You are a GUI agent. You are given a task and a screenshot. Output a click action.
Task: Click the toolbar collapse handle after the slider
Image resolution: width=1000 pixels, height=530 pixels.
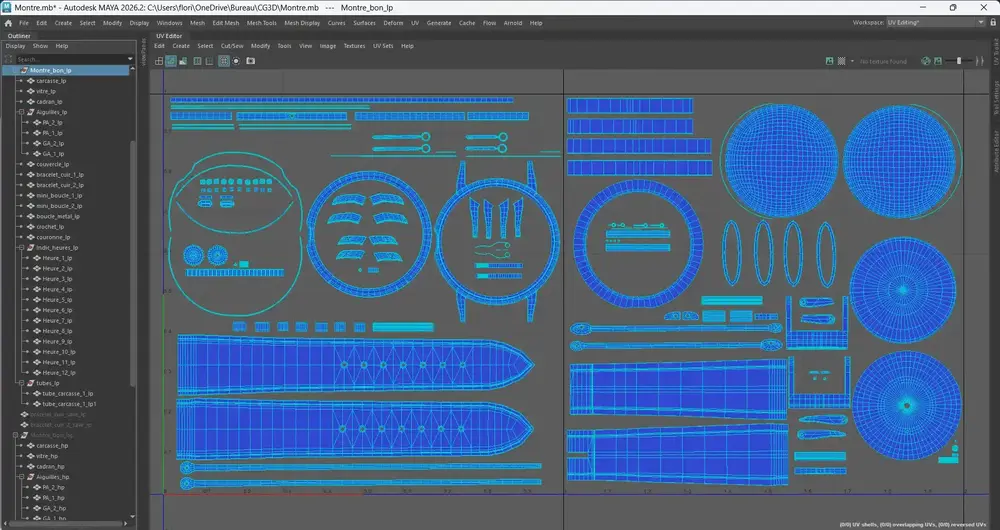pos(979,61)
